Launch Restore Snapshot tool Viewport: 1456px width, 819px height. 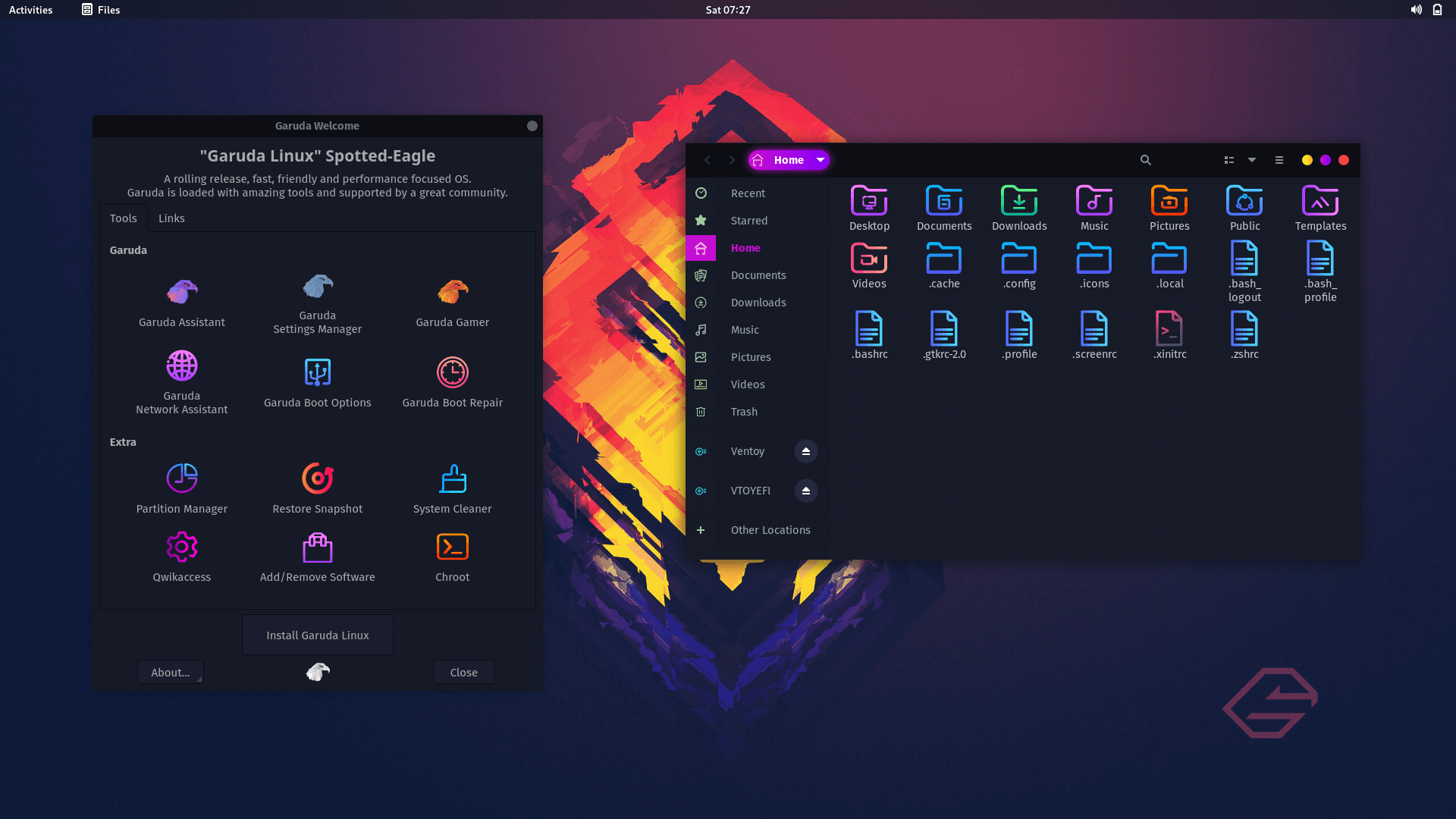317,478
